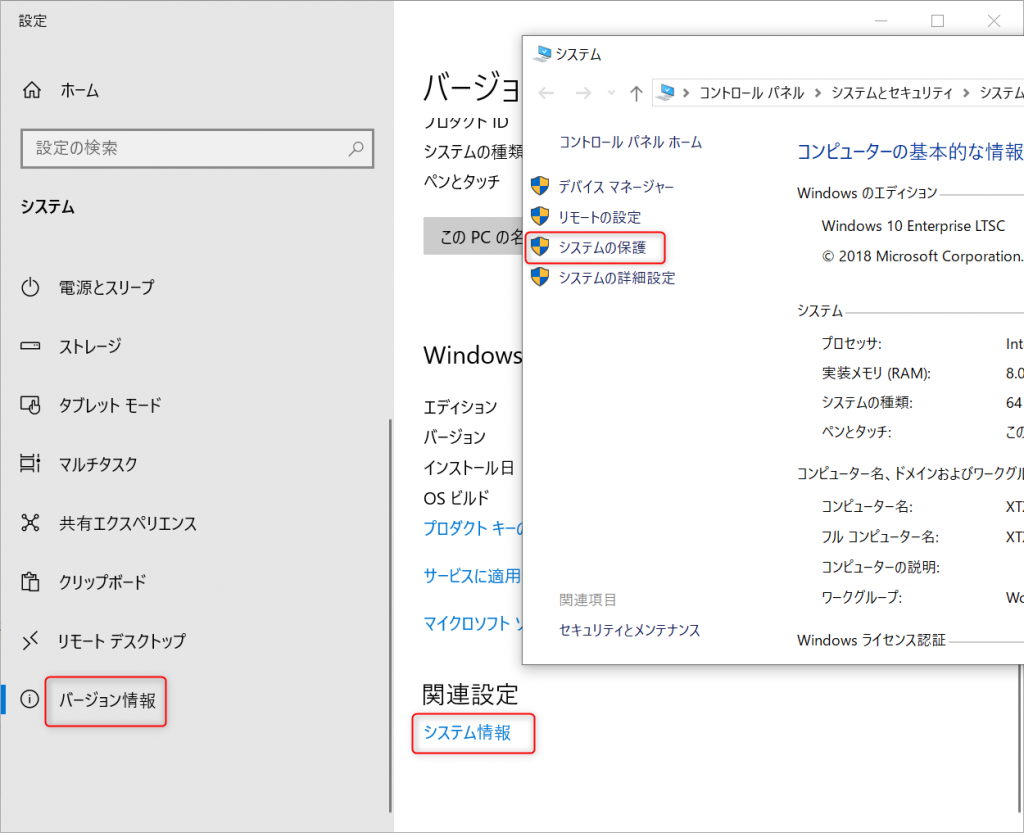Open the Storage settings icon
This screenshot has height=833, width=1024.
(x=31, y=346)
